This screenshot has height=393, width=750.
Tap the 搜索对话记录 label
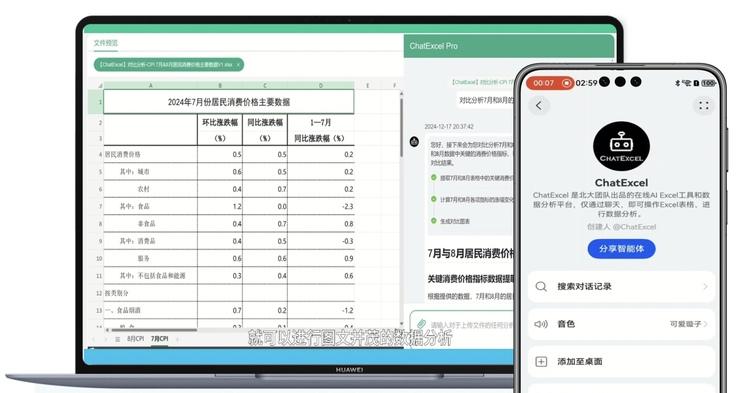tap(585, 286)
